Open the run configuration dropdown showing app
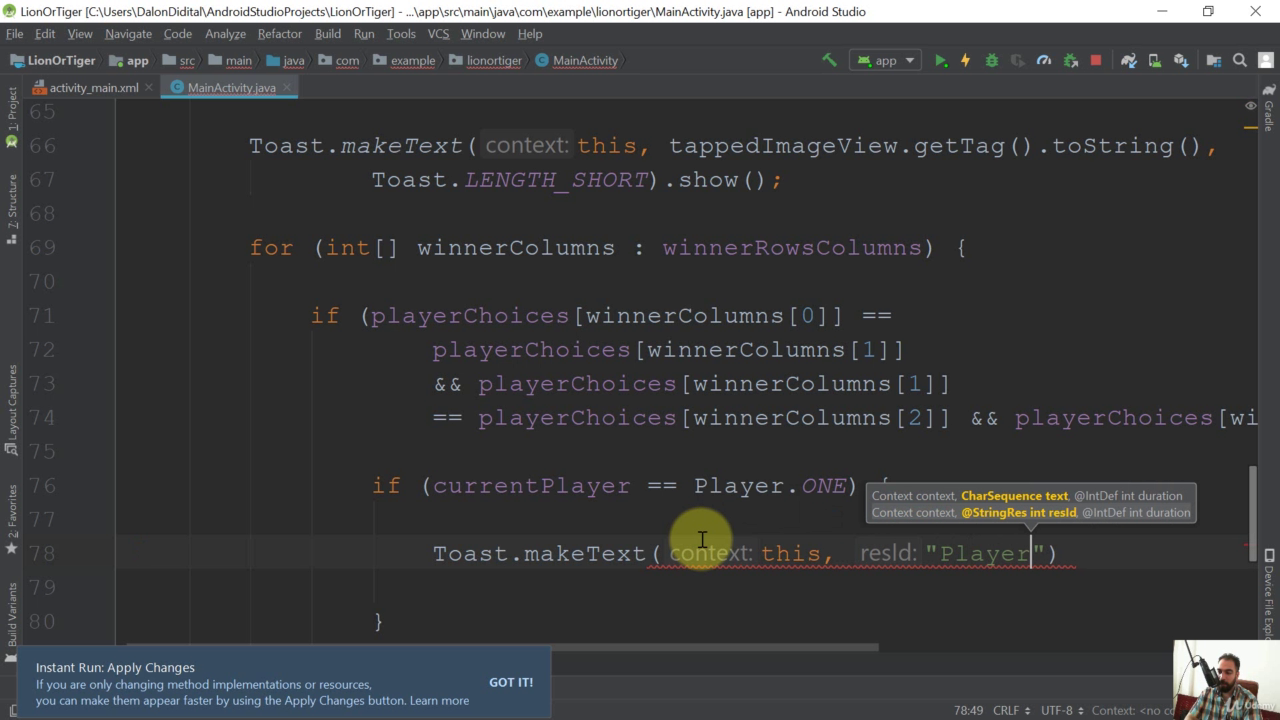This screenshot has height=720, width=1280. [885, 60]
